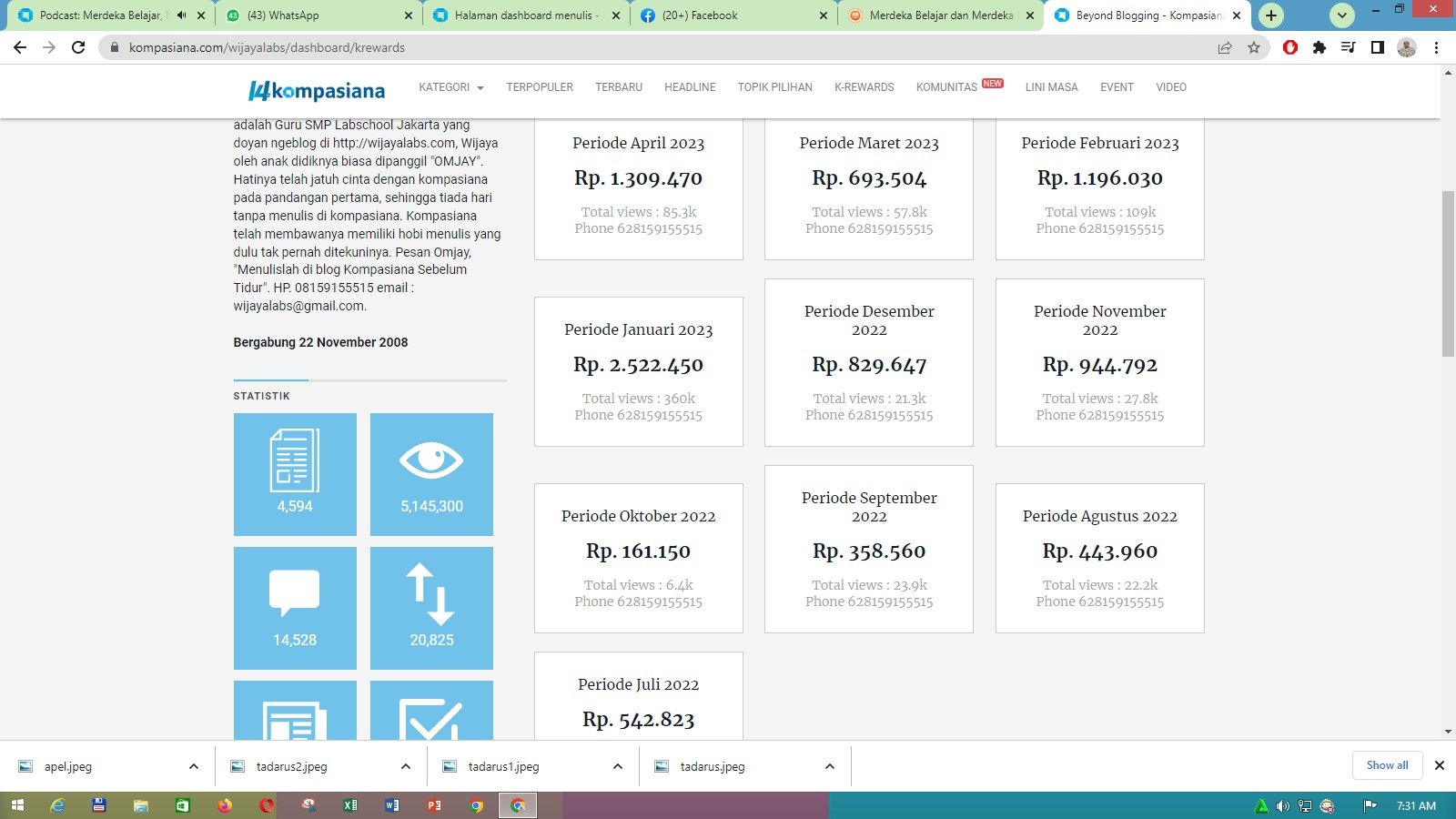
Task: Click the up-down arrows statistic tile
Action: pyautogui.click(x=431, y=608)
